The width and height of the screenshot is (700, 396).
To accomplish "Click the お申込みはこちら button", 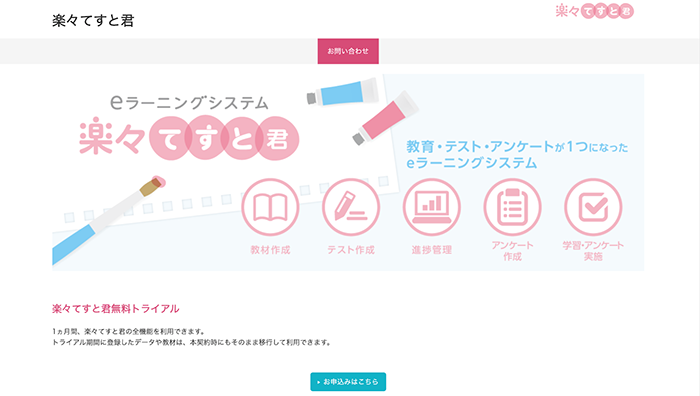I will (x=348, y=382).
